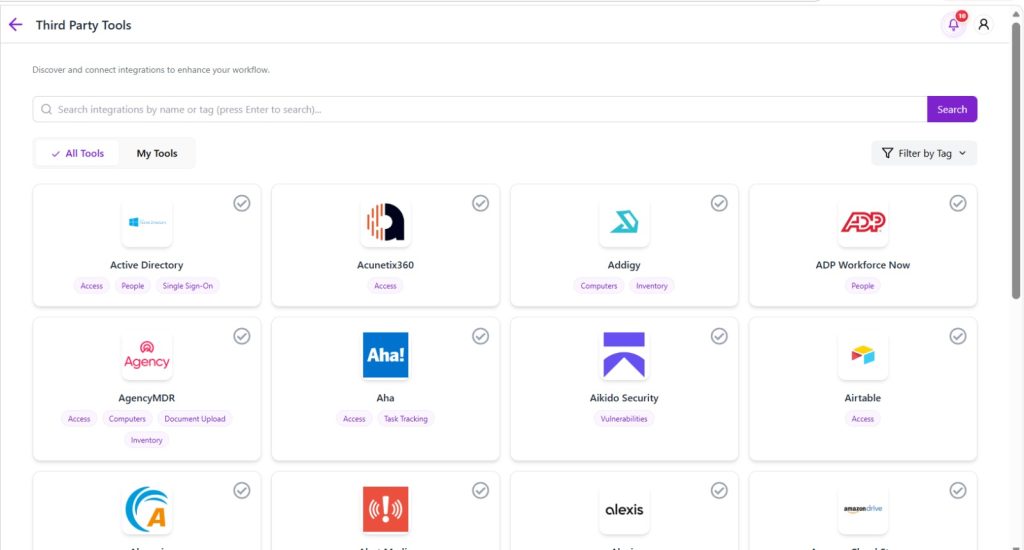Screen dimensions: 1024x550
Task: Click the magnifier icon in search box
Action: [x=46, y=109]
